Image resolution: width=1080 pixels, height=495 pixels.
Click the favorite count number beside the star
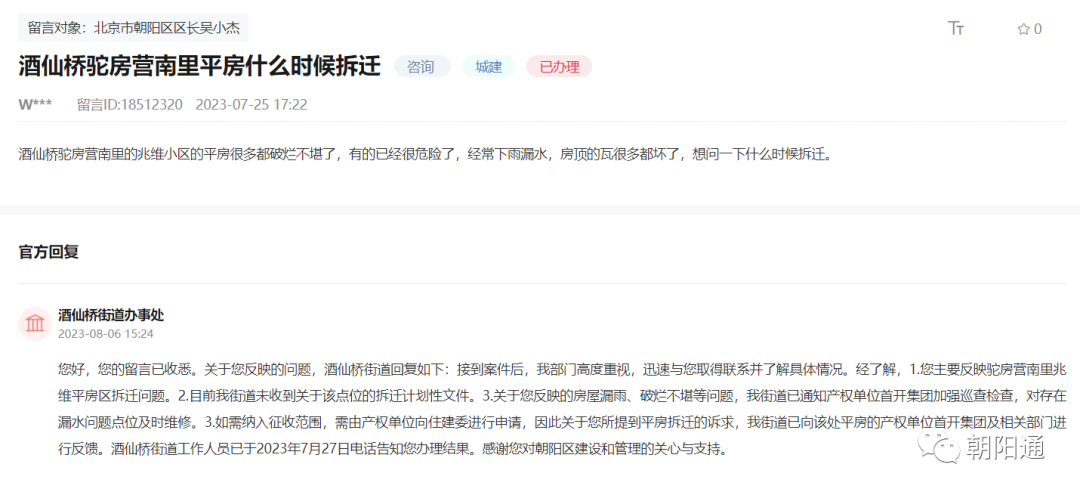pos(1038,29)
